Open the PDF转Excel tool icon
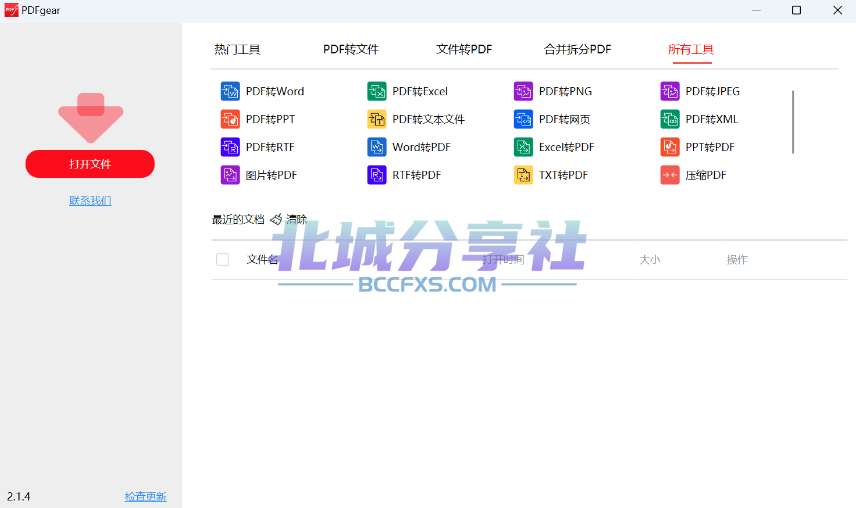Viewport: 856px width, 508px height. [x=377, y=91]
